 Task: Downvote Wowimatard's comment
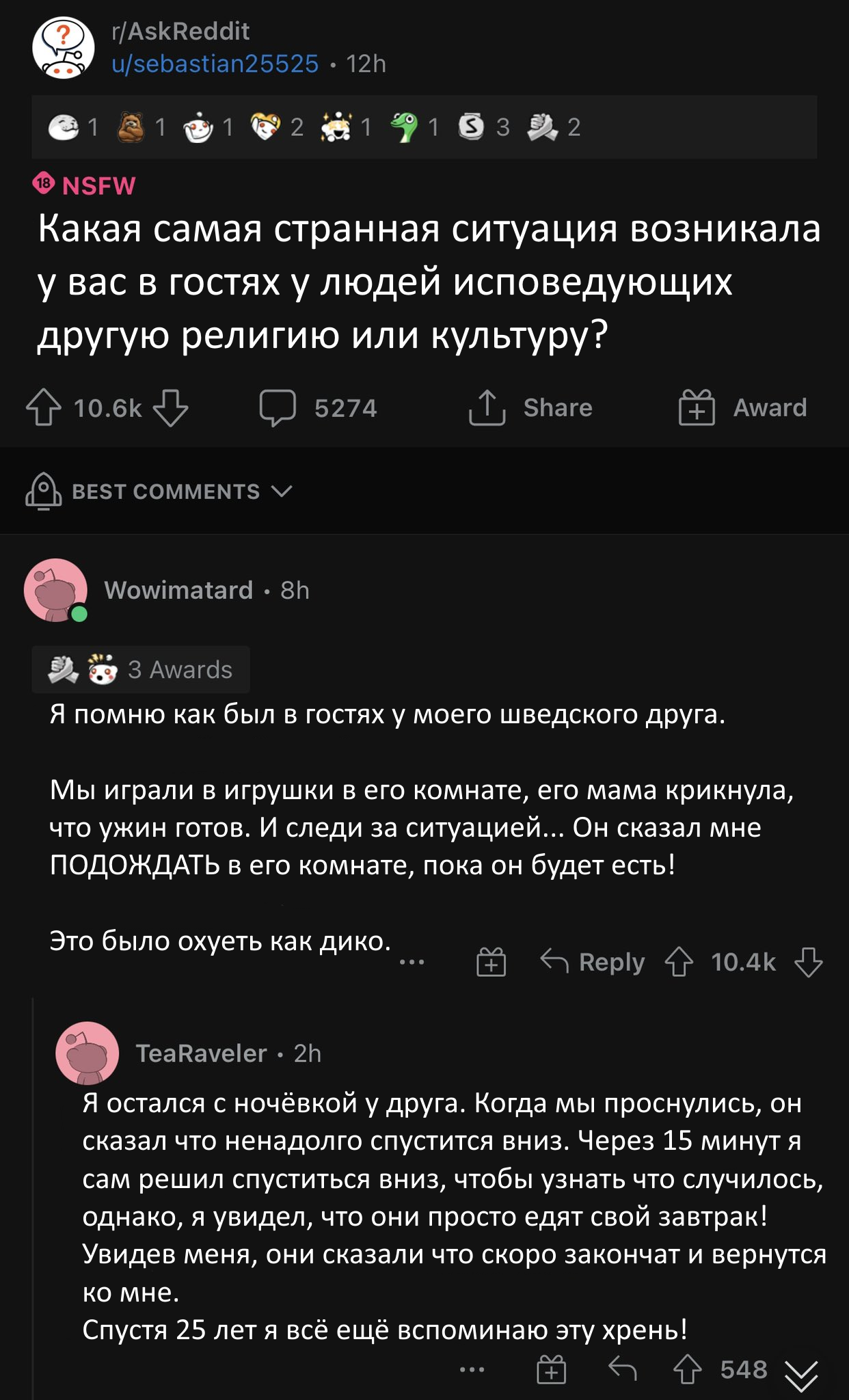(809, 962)
